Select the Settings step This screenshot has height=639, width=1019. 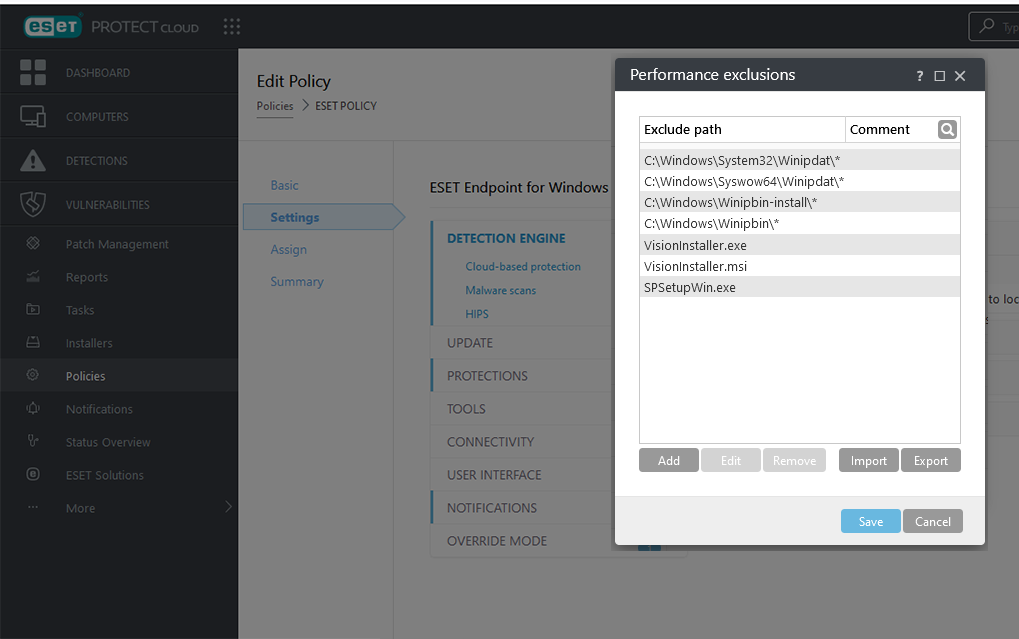(323, 217)
